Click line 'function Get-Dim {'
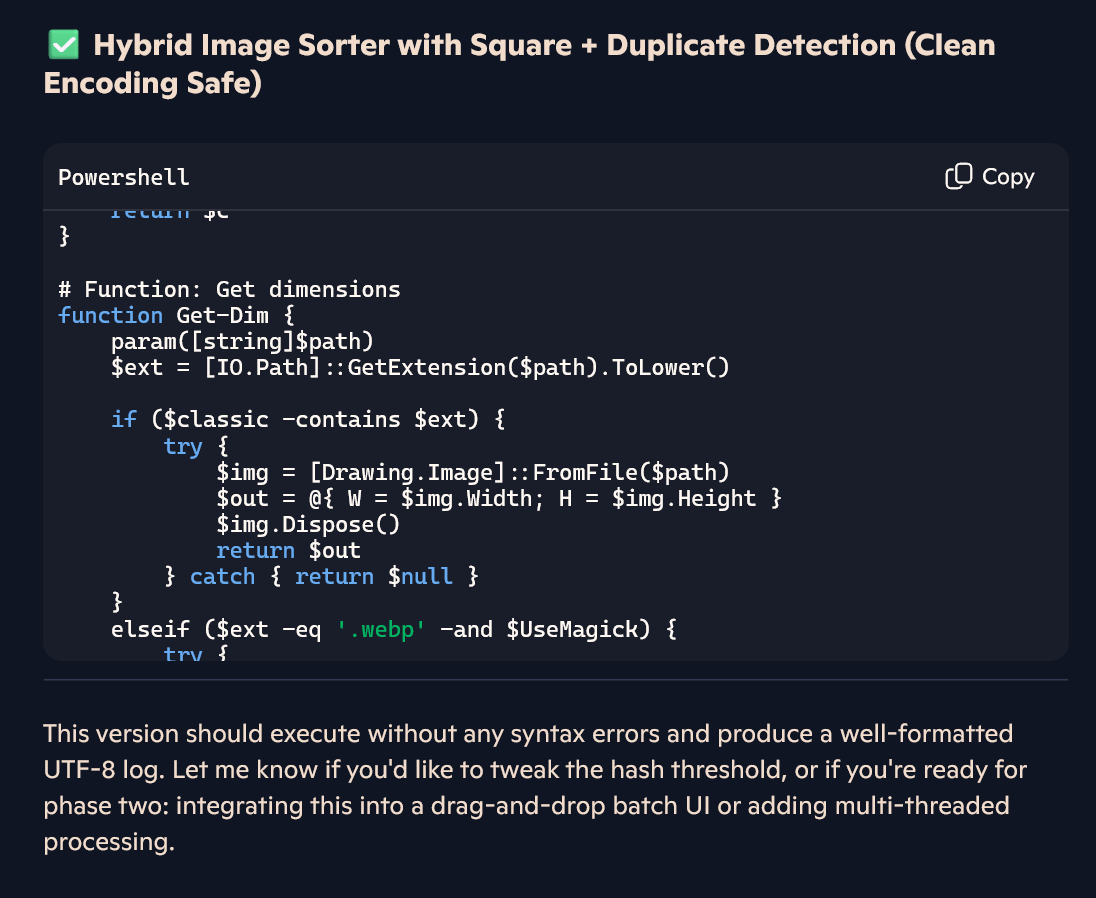 [x=177, y=315]
